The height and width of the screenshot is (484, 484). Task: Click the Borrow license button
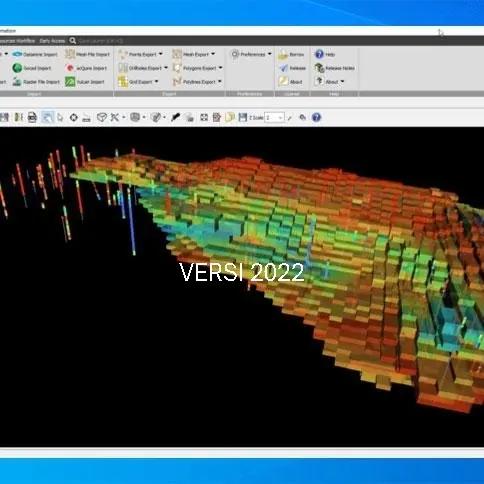click(x=291, y=54)
